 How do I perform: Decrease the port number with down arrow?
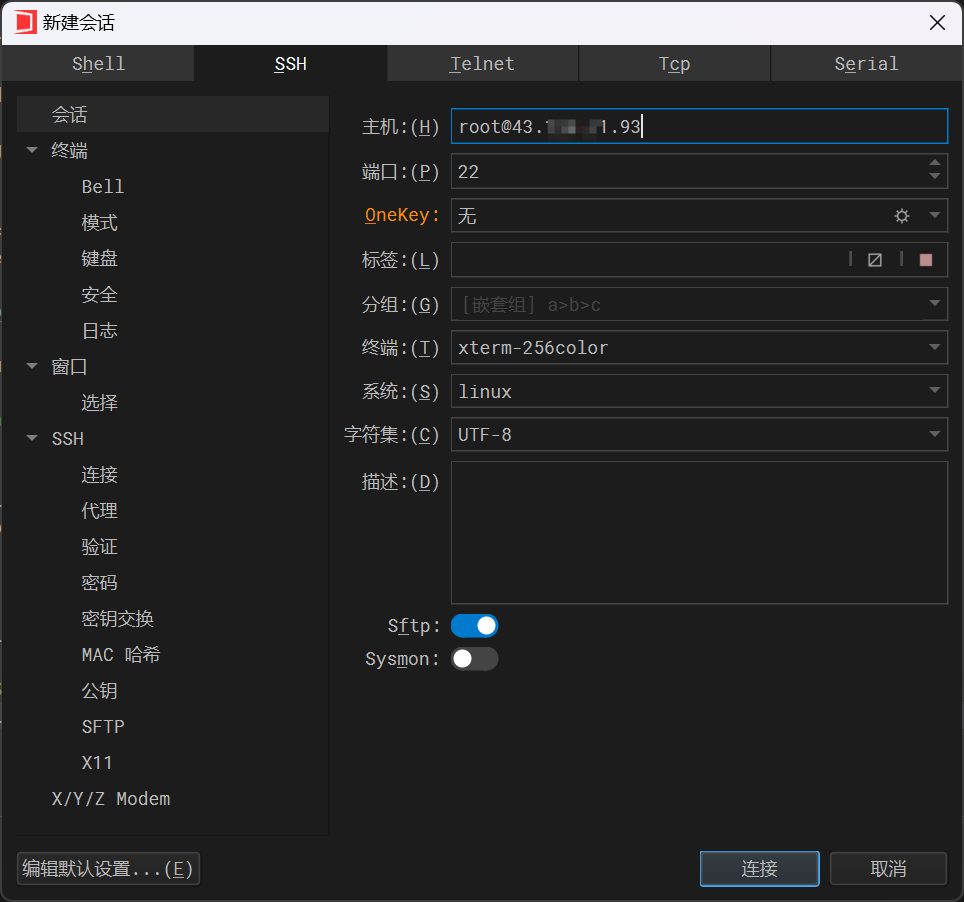click(934, 176)
